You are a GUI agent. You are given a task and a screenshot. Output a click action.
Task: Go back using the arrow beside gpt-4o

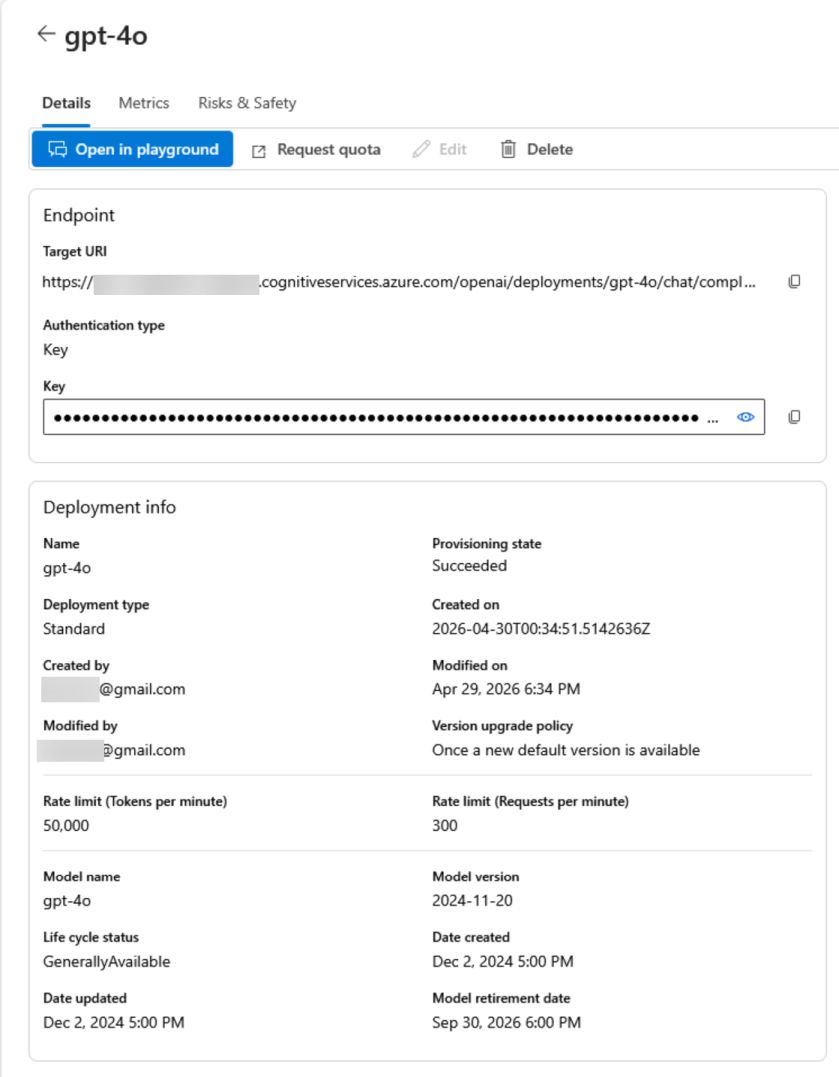46,34
